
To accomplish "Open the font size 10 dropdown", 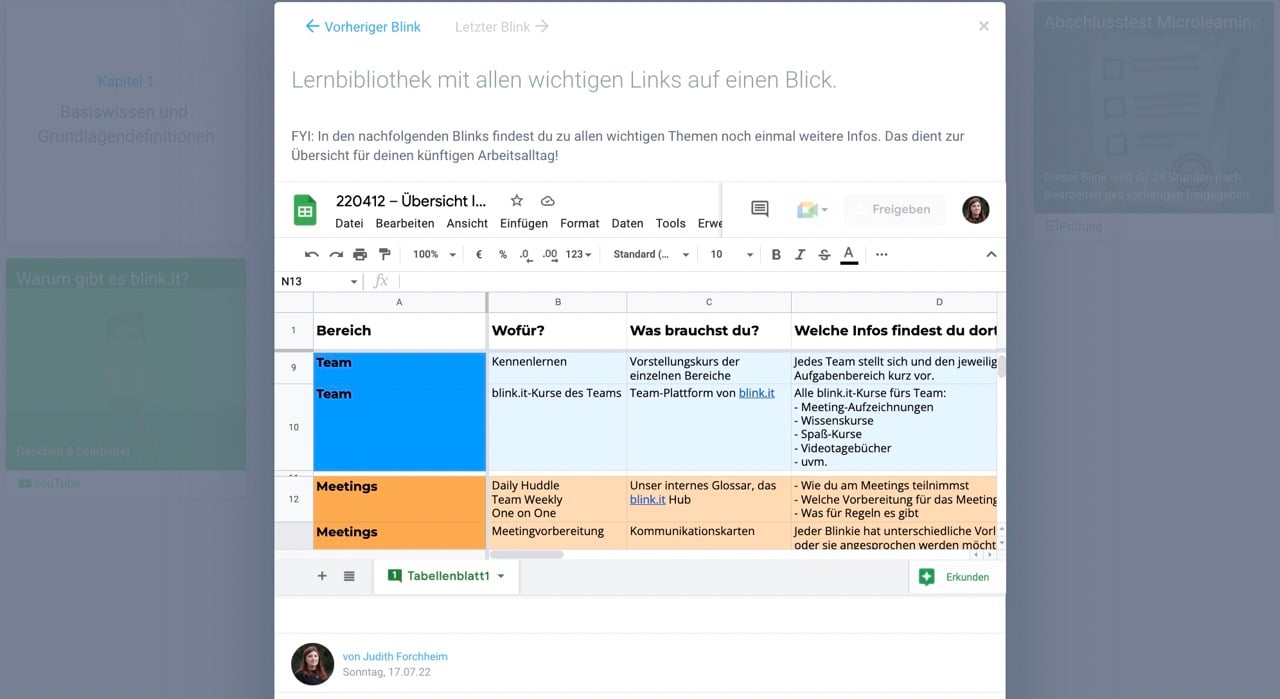I will (731, 255).
